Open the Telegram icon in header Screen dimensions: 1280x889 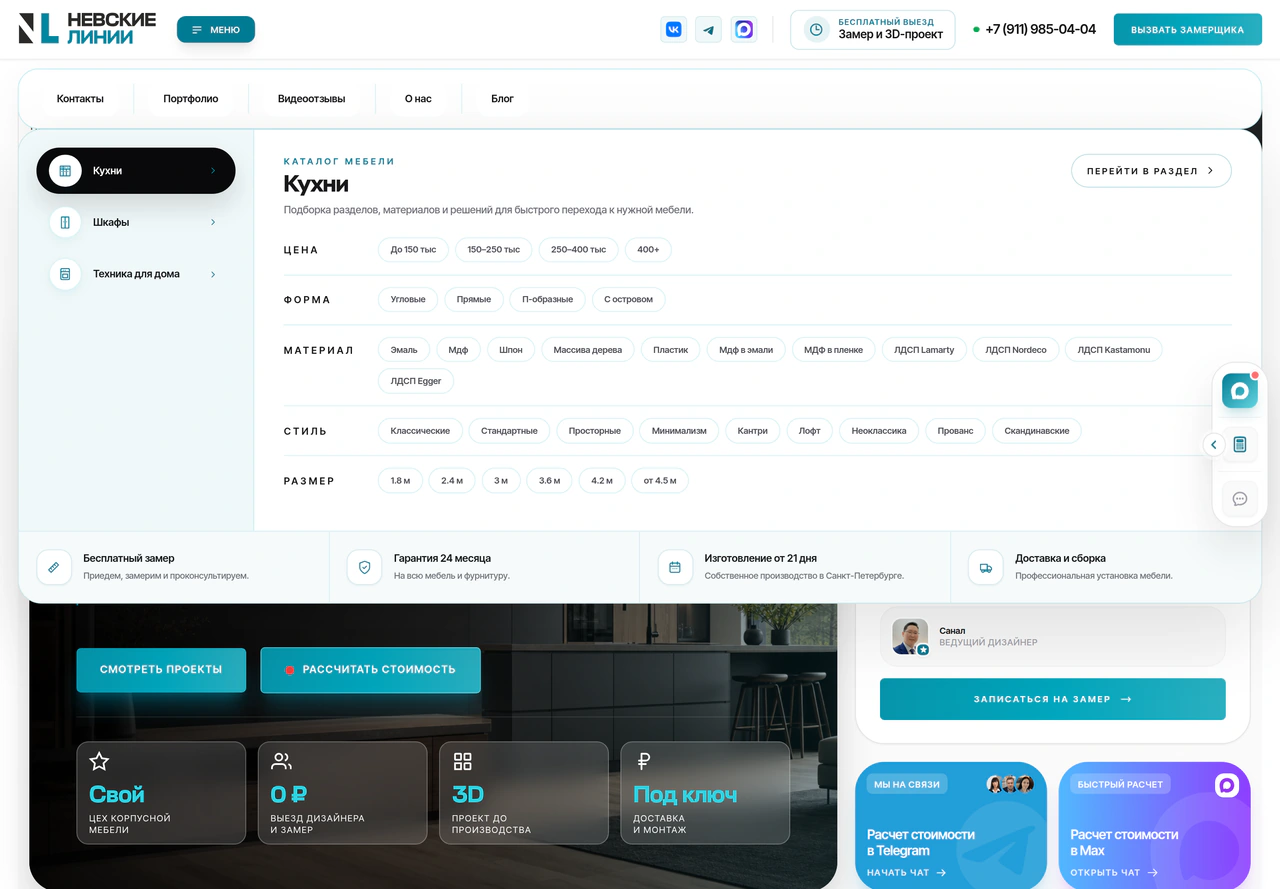(x=709, y=30)
